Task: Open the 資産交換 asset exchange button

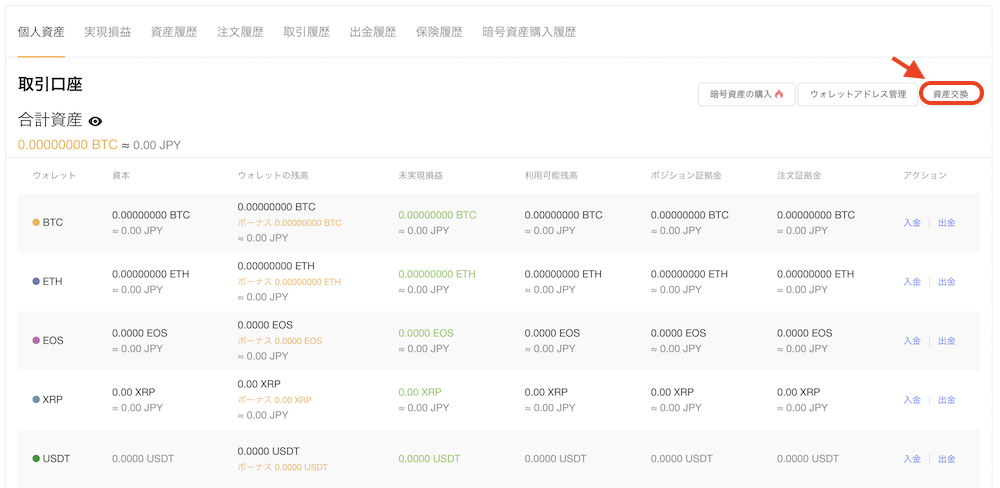Action: [950, 94]
